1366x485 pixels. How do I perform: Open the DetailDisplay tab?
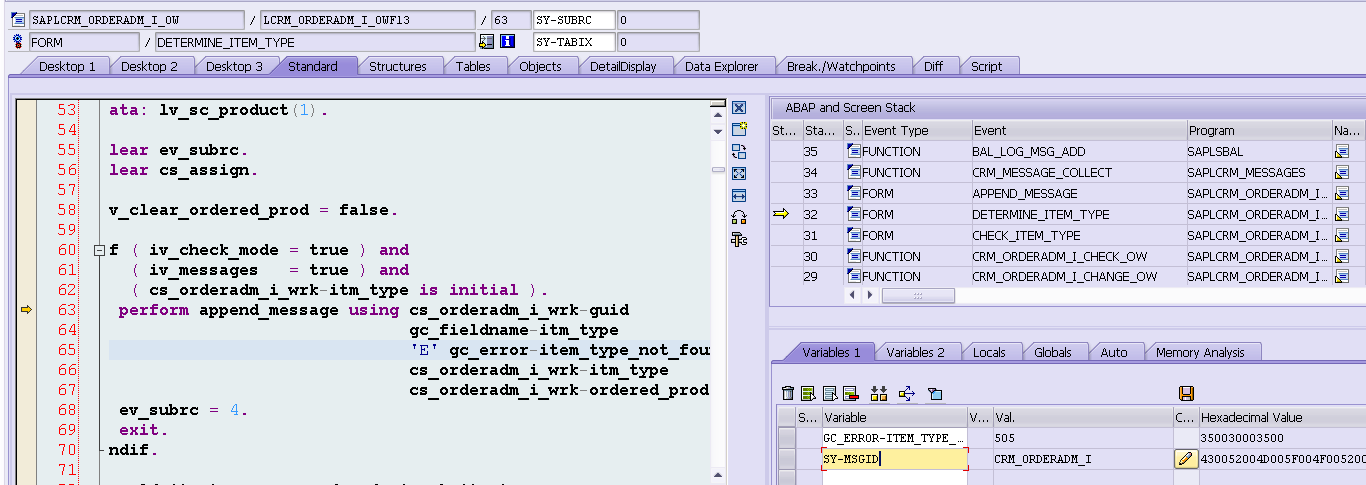(x=623, y=66)
